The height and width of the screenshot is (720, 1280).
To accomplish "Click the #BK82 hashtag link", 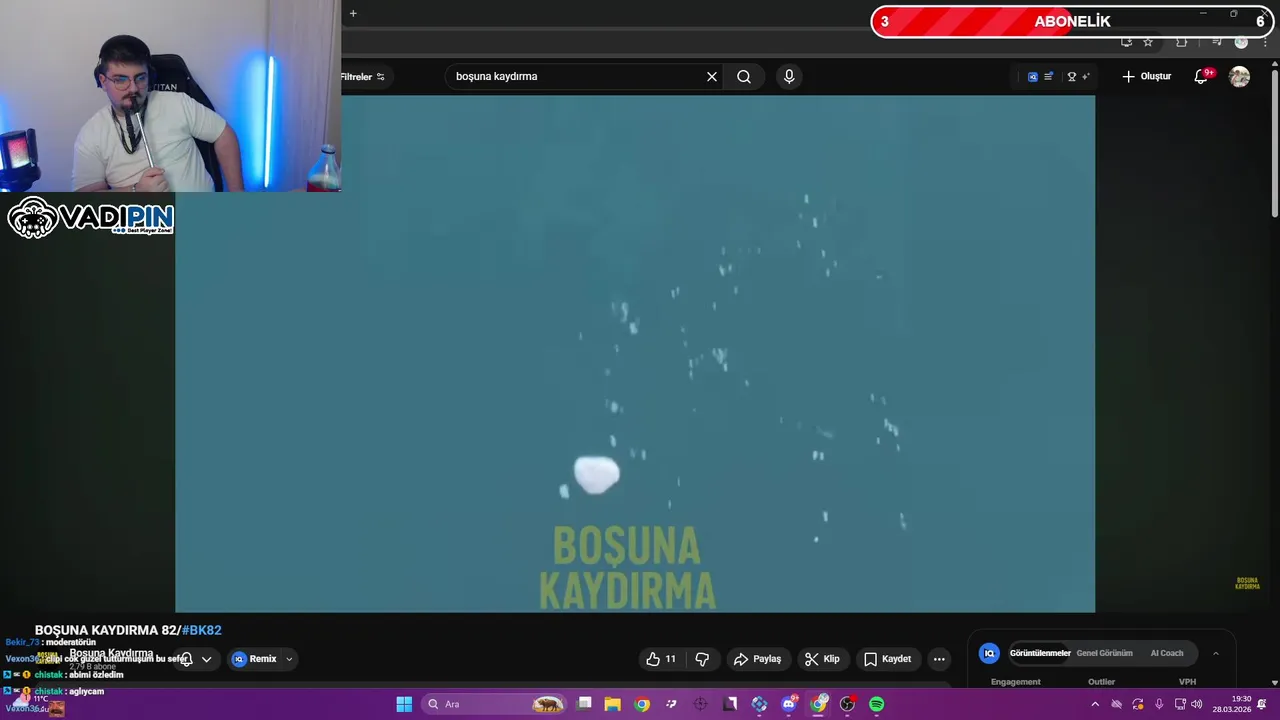I will tap(201, 630).
